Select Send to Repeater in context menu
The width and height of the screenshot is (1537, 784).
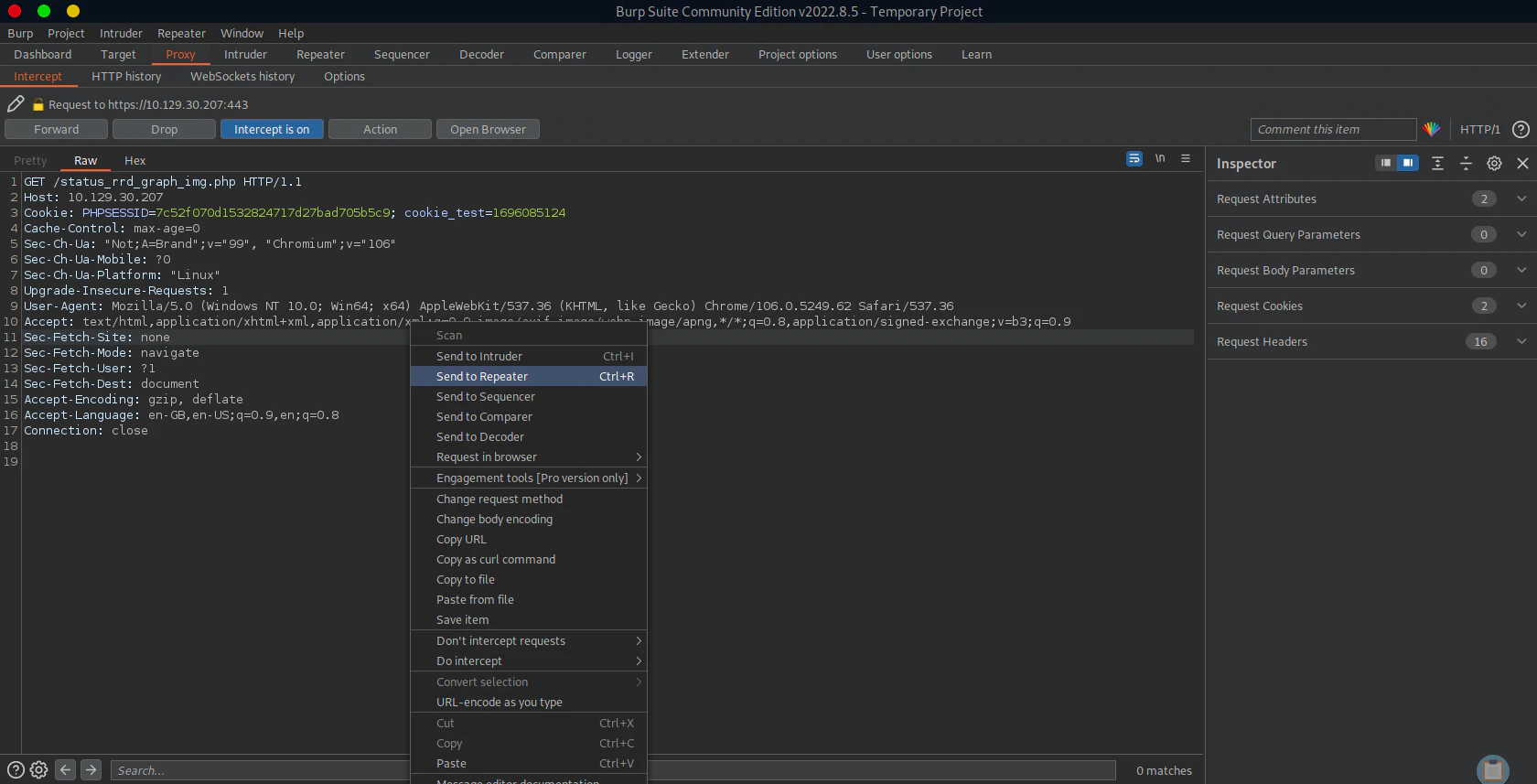click(482, 377)
